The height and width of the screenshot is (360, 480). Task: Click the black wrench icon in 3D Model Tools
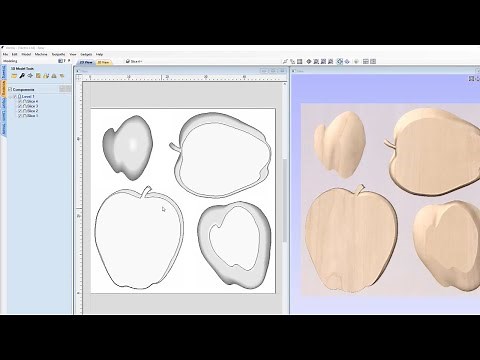(x=22, y=76)
